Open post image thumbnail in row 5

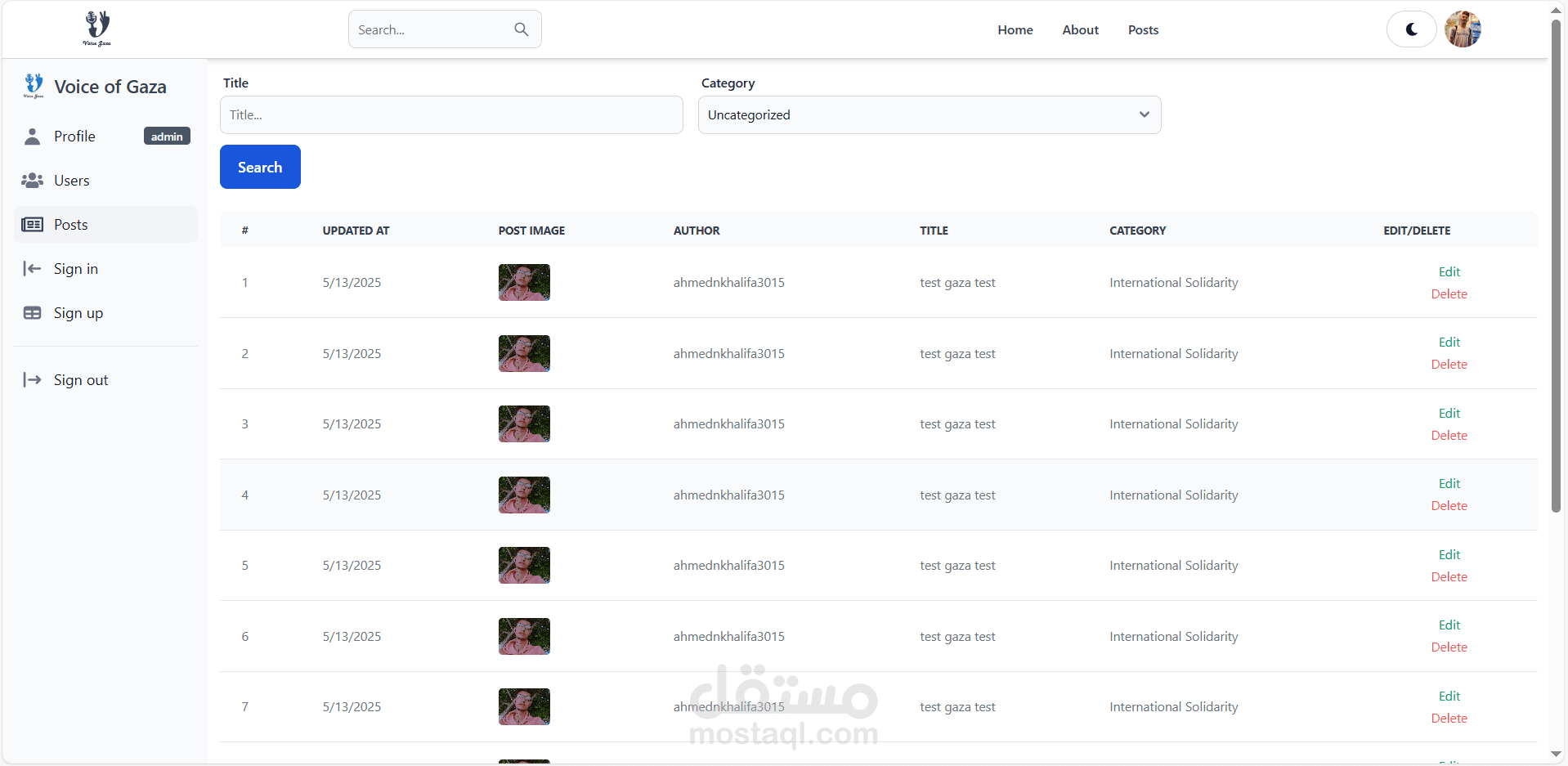tap(524, 565)
